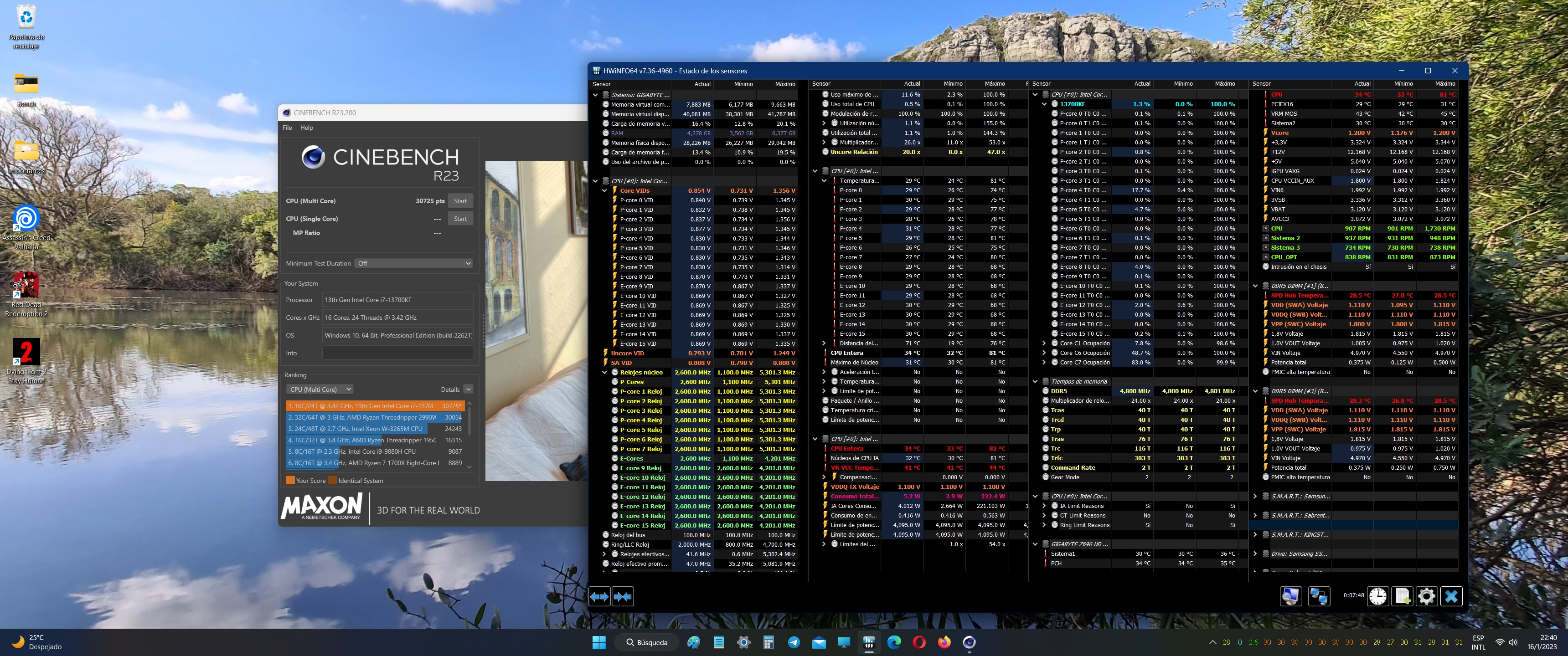Open Minimum Test Duration dropdown
Image resolution: width=1568 pixels, height=656 pixels.
point(414,263)
